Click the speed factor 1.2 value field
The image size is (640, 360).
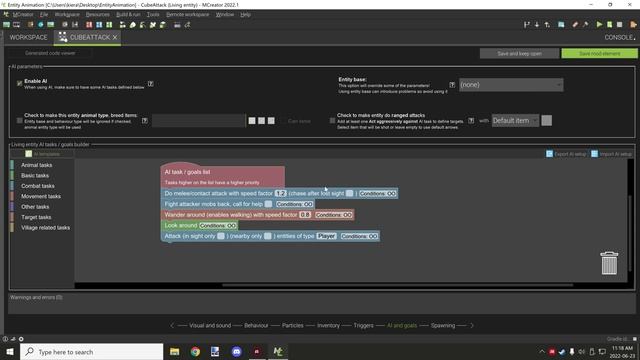[x=280, y=193]
